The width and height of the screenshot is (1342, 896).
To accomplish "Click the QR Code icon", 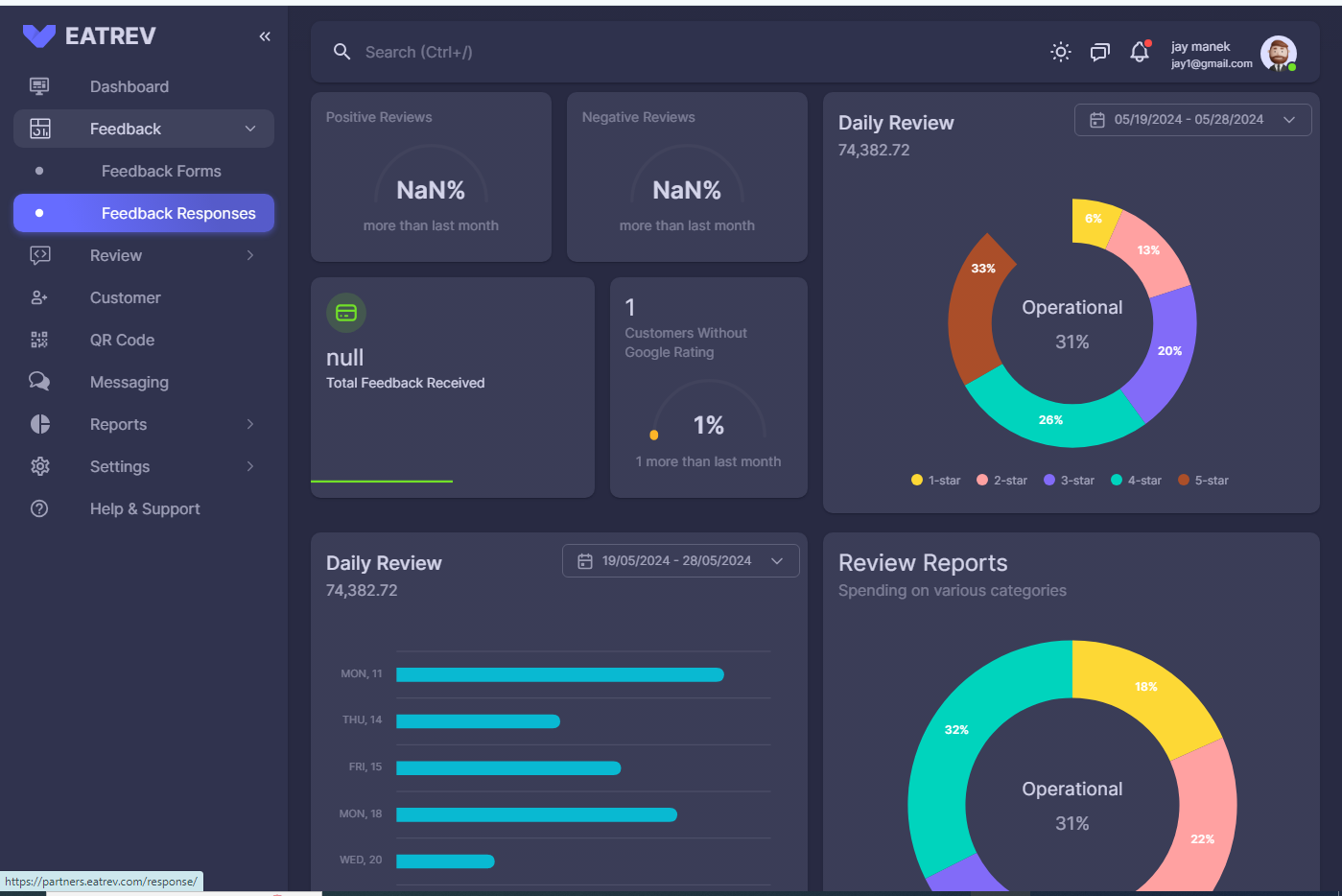I will [39, 340].
